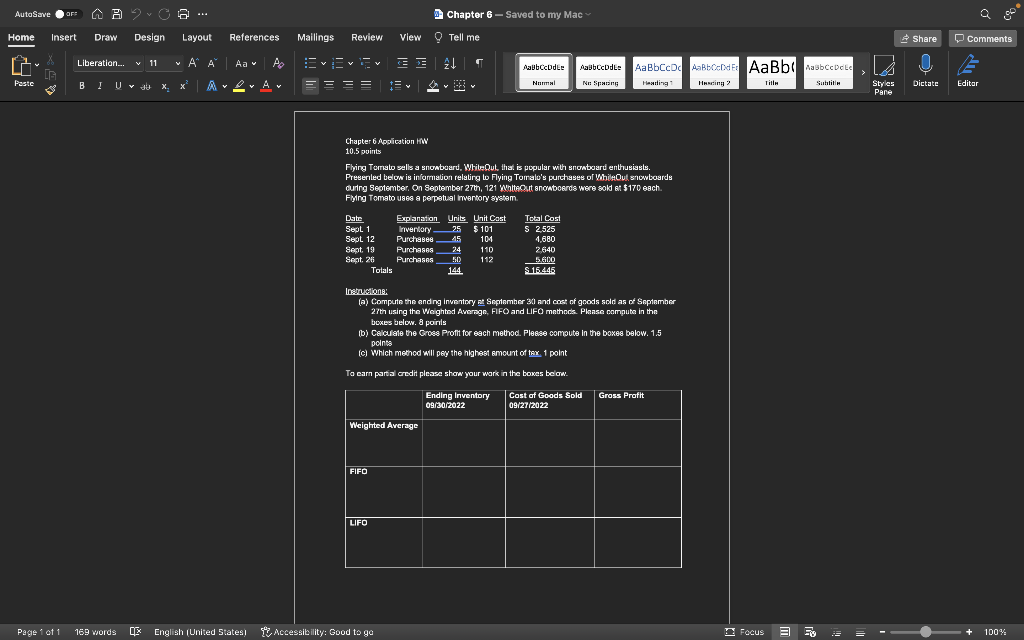Click the Paste clipboard icon

click(21, 66)
